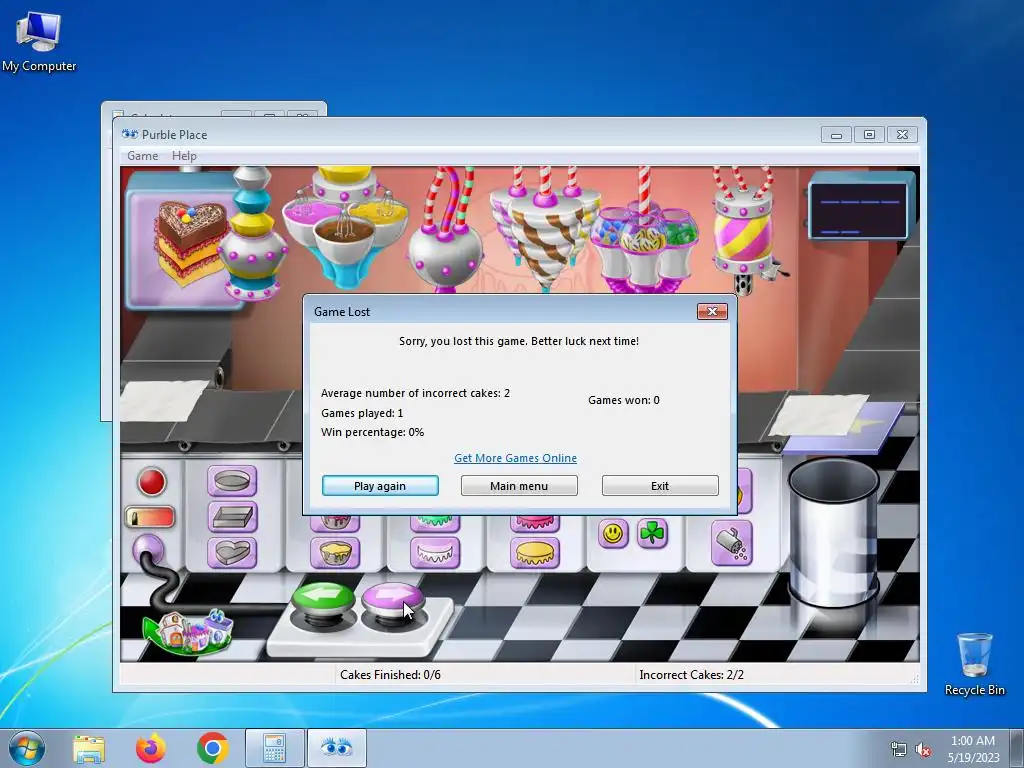Select the square cake pan button
The width and height of the screenshot is (1024, 768).
[232, 517]
